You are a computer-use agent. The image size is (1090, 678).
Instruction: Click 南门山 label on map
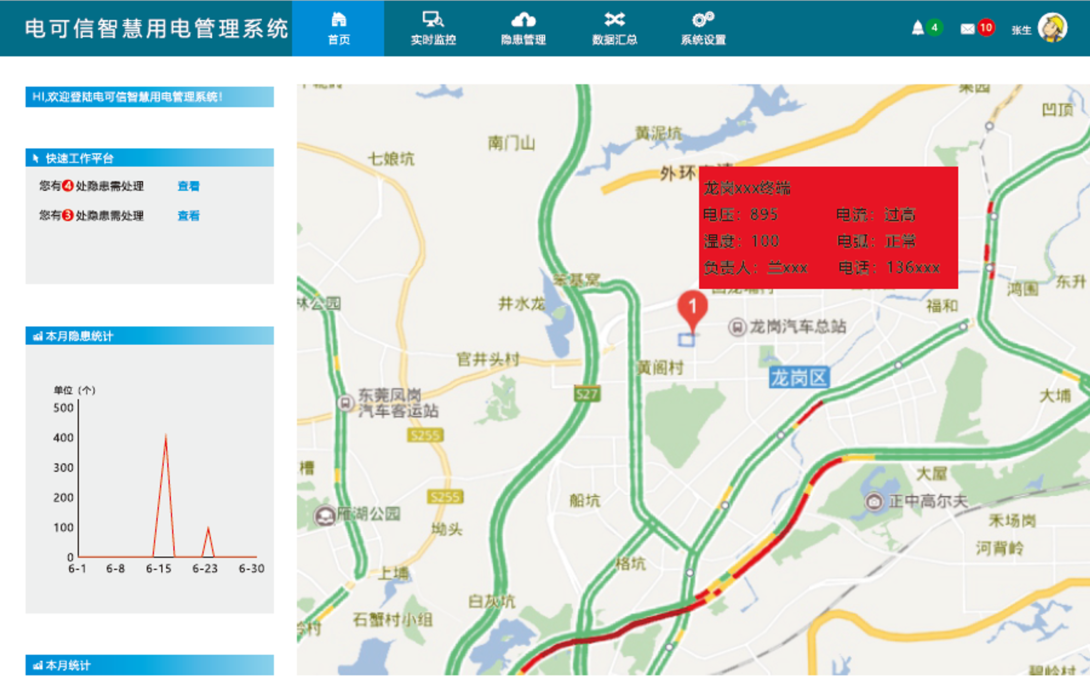coord(512,143)
